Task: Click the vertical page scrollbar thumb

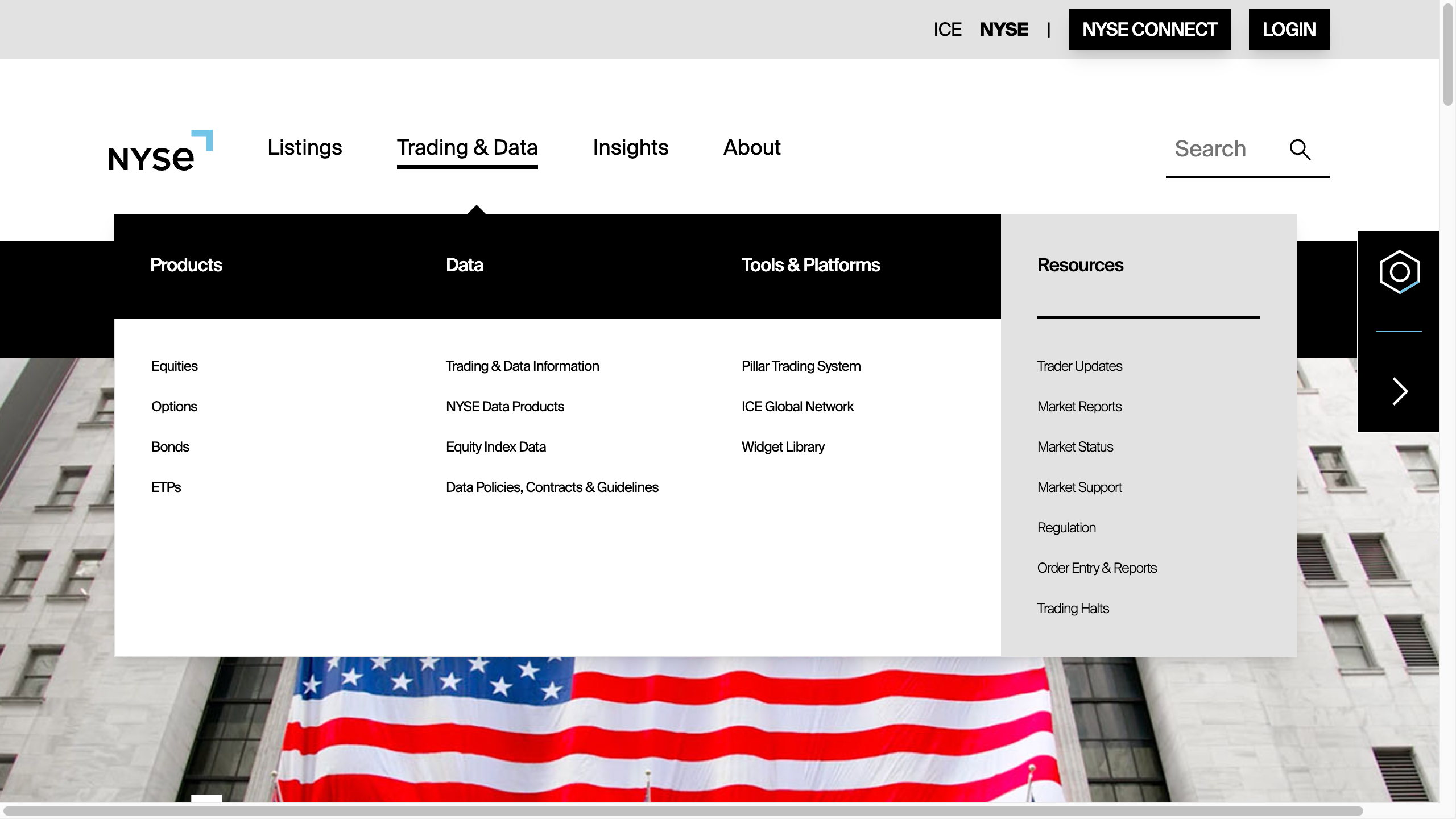Action: point(1447,54)
